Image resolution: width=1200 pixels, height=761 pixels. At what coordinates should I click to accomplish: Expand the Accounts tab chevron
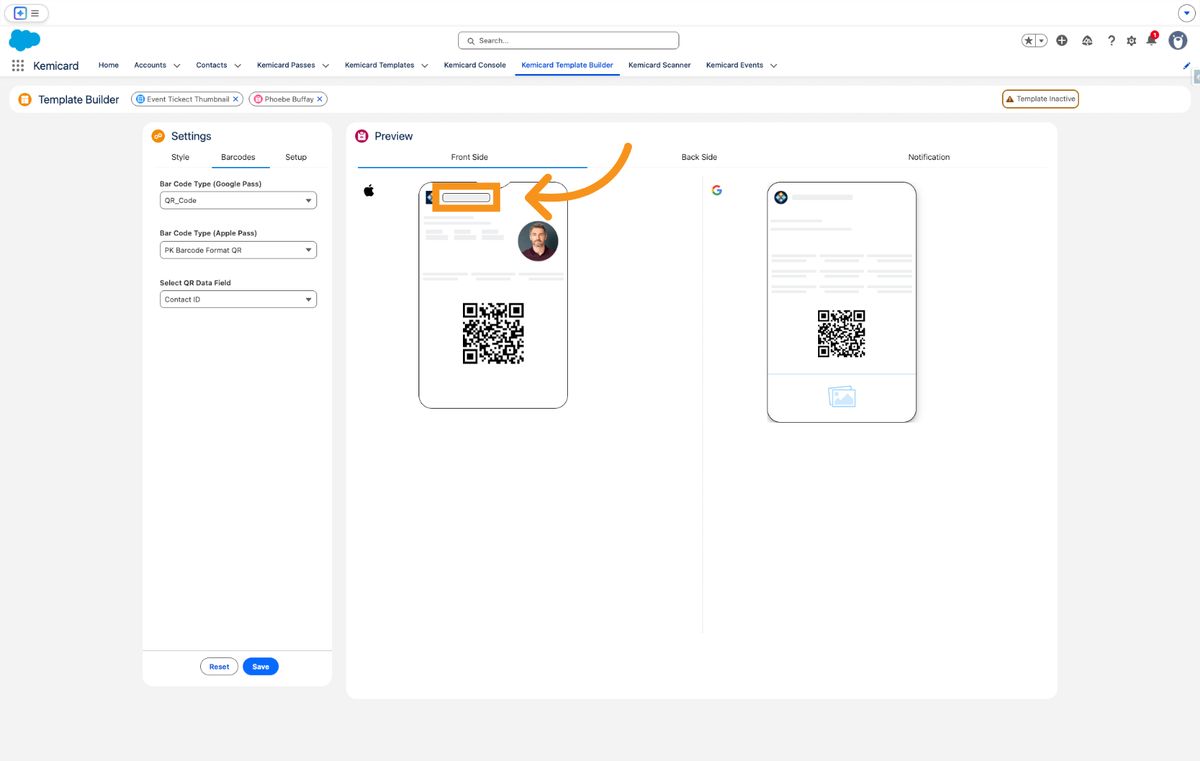tap(177, 66)
